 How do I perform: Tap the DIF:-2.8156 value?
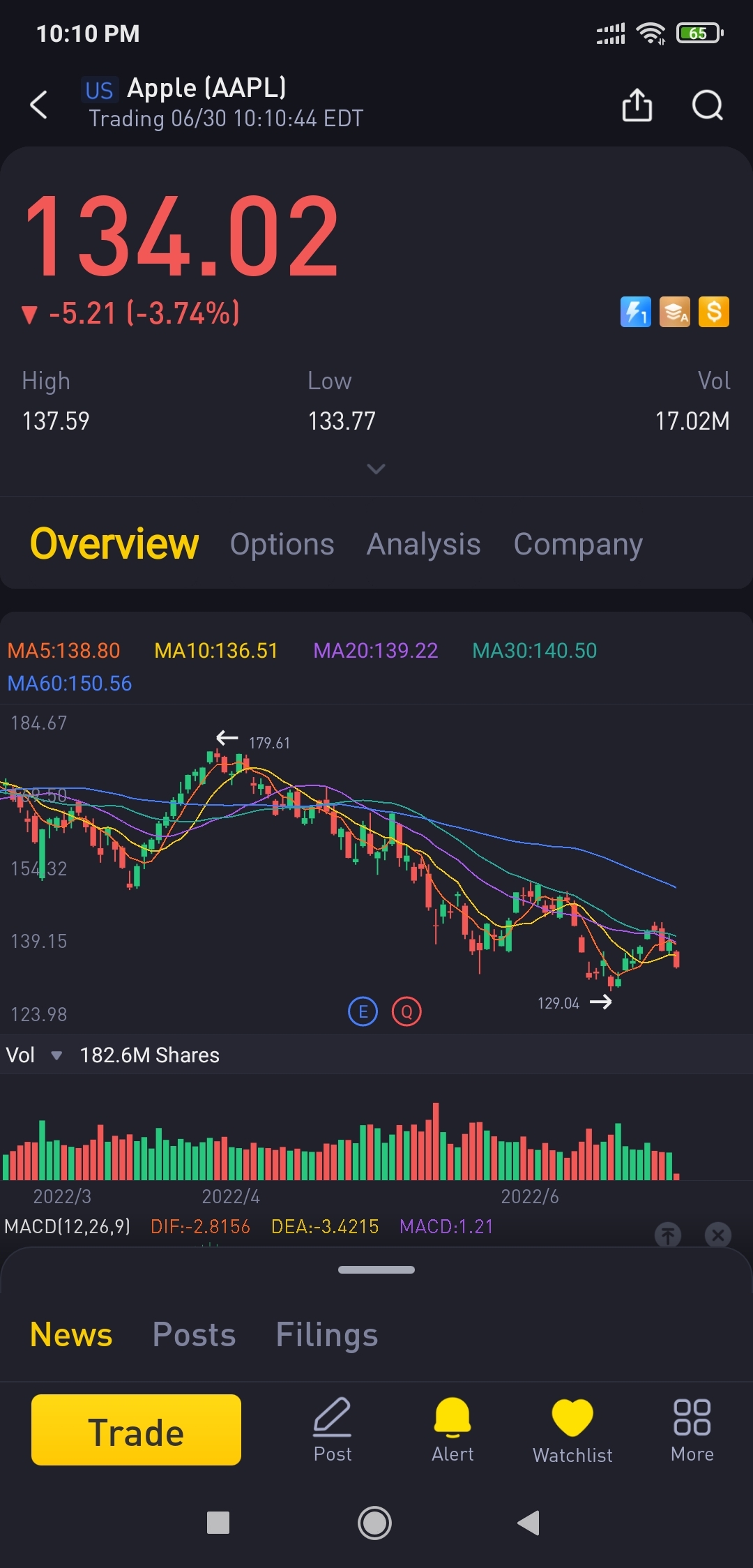[x=200, y=1226]
